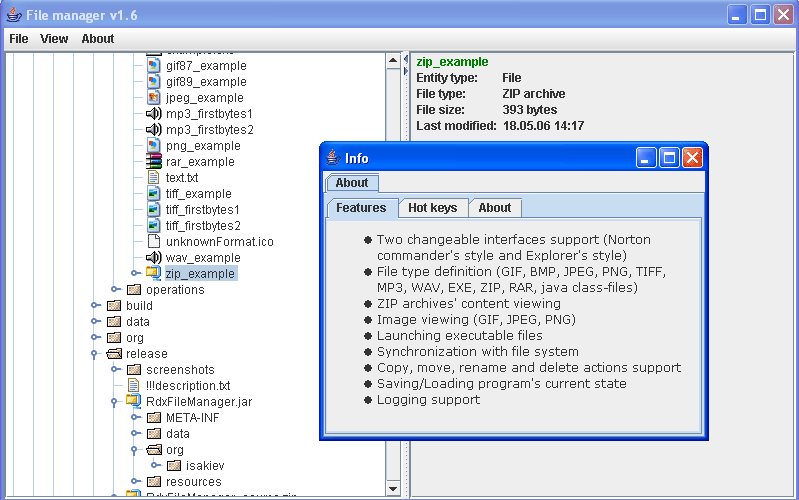Click the text.txt document icon

pyautogui.click(x=153, y=177)
